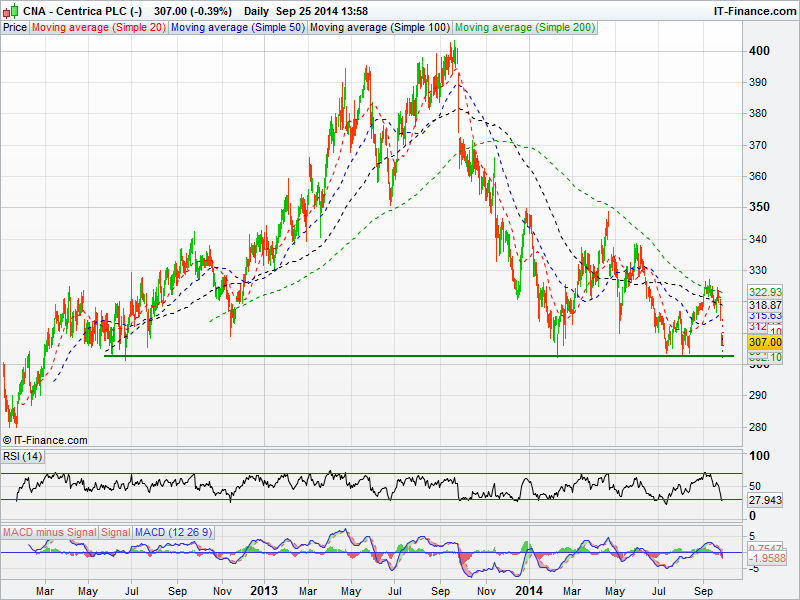Open the RSI (14) indicator label
Viewport: 800px width, 600px height.
pyautogui.click(x=23, y=457)
